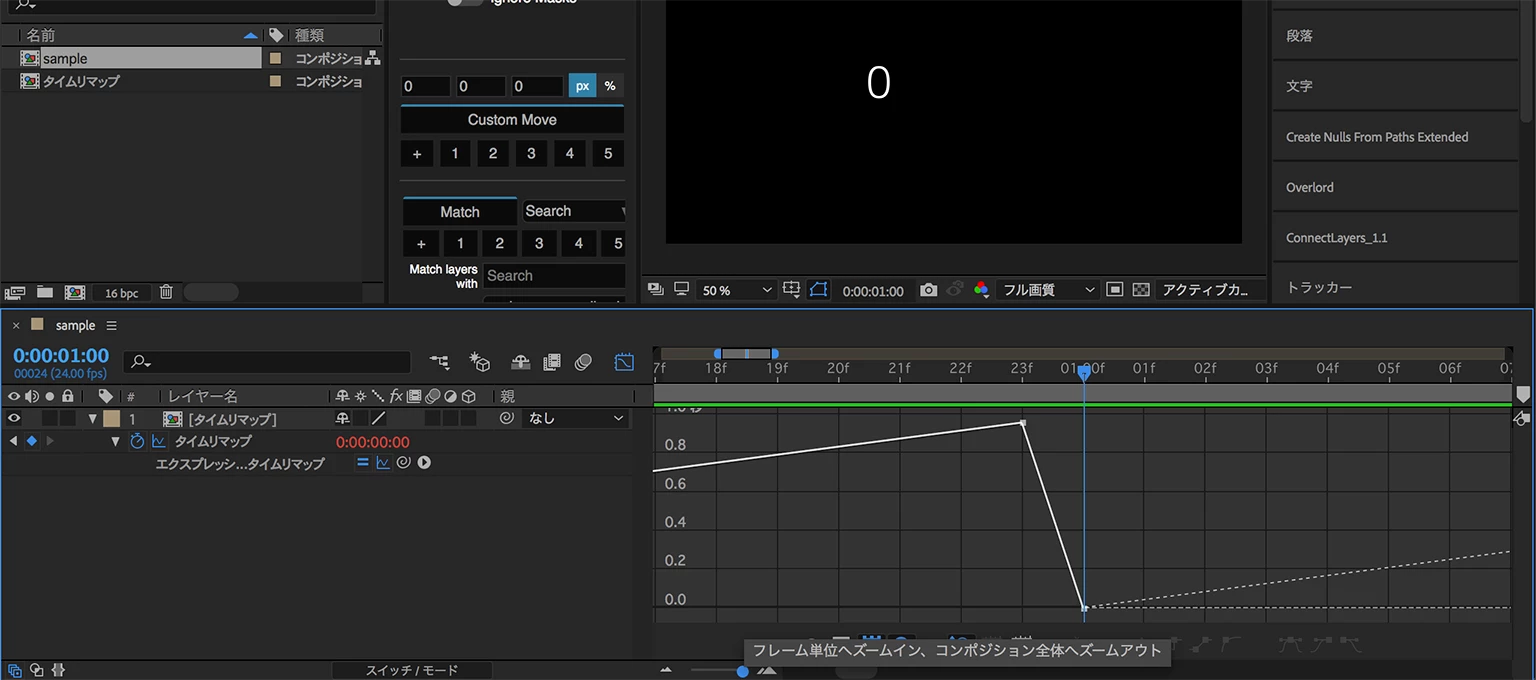Toggle region of interest button
The image size is (1536, 680).
(1115, 290)
